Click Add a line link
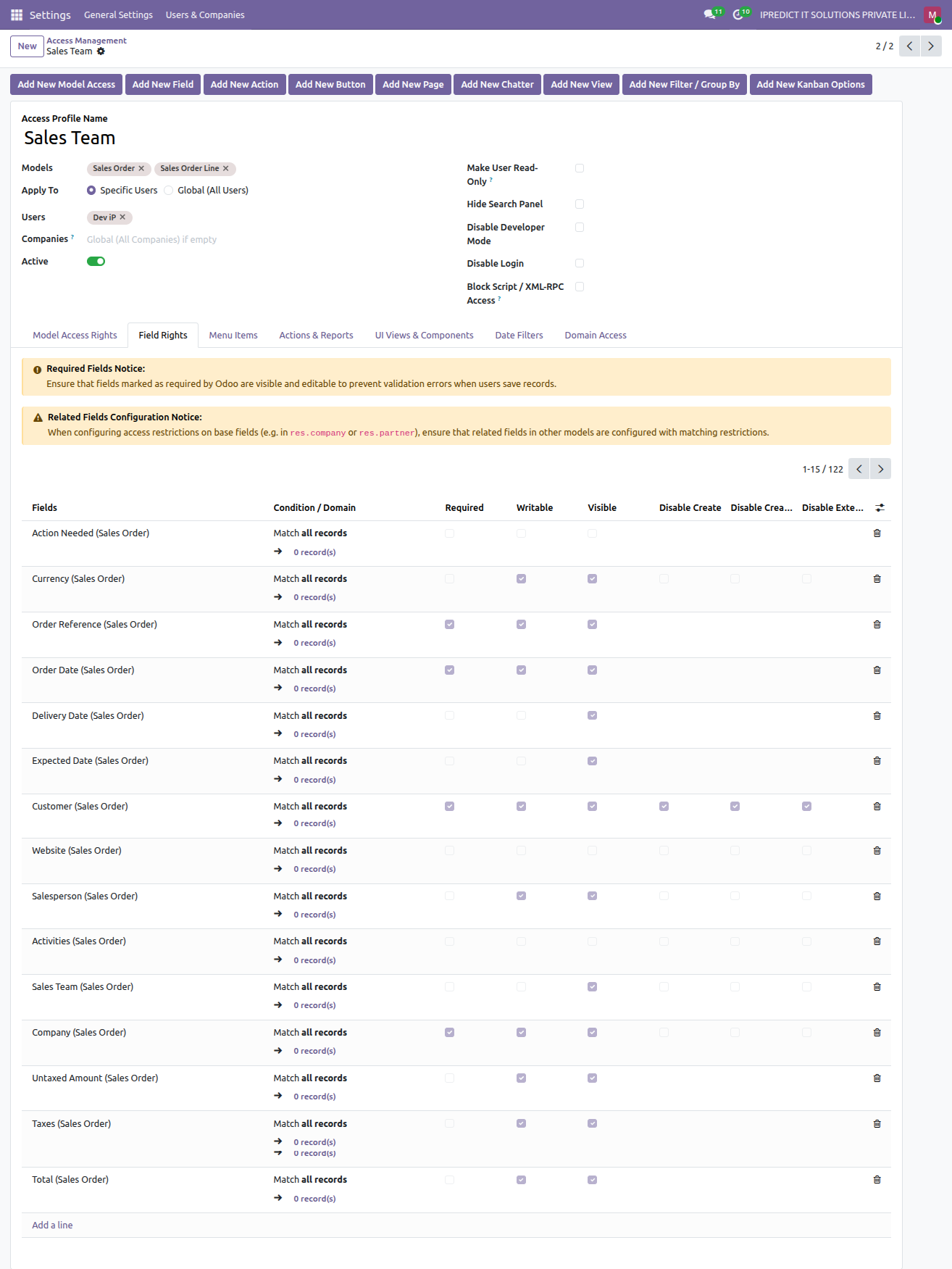The image size is (952, 1269). pos(52,1226)
